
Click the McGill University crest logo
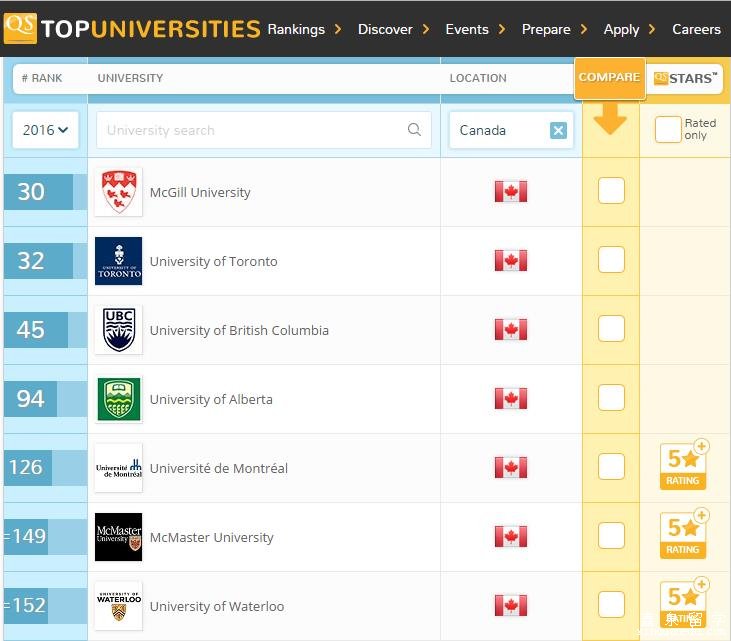pos(118,192)
